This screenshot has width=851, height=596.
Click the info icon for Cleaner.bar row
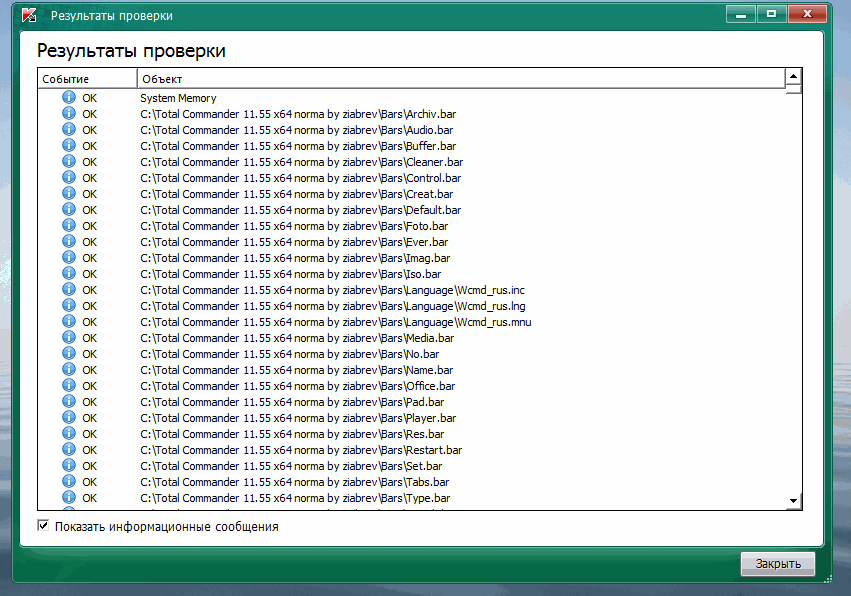[69, 161]
